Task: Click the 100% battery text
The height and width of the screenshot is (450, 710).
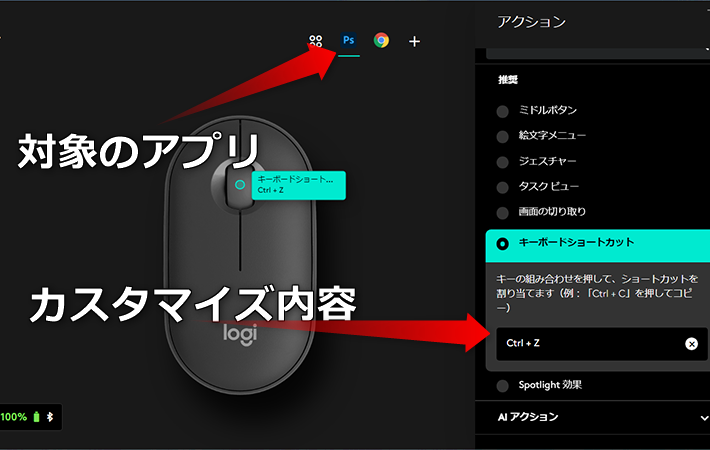Action: [14, 417]
